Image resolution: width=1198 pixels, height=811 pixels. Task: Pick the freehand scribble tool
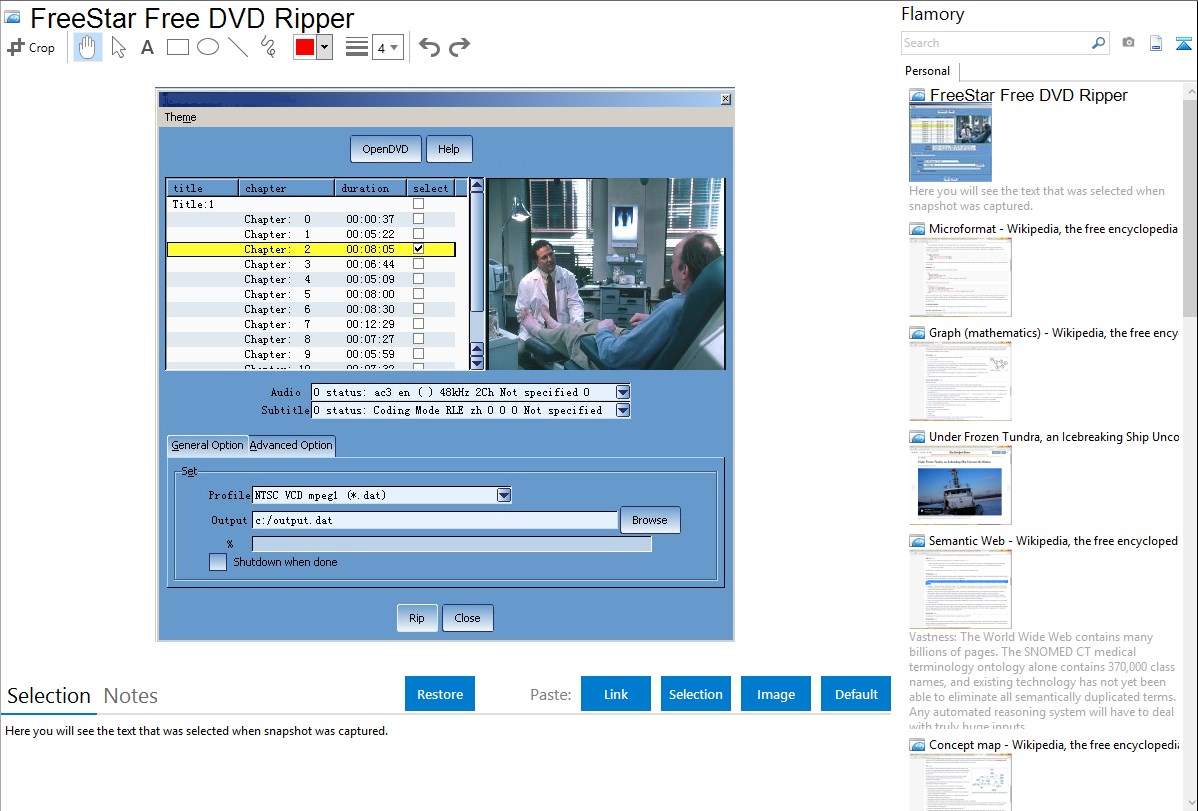point(268,47)
